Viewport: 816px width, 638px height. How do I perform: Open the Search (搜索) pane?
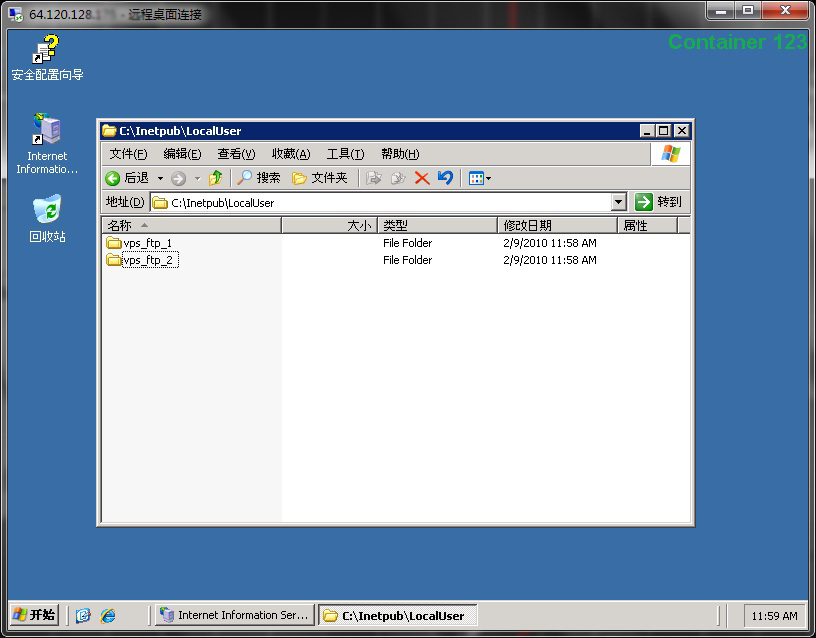pos(259,178)
